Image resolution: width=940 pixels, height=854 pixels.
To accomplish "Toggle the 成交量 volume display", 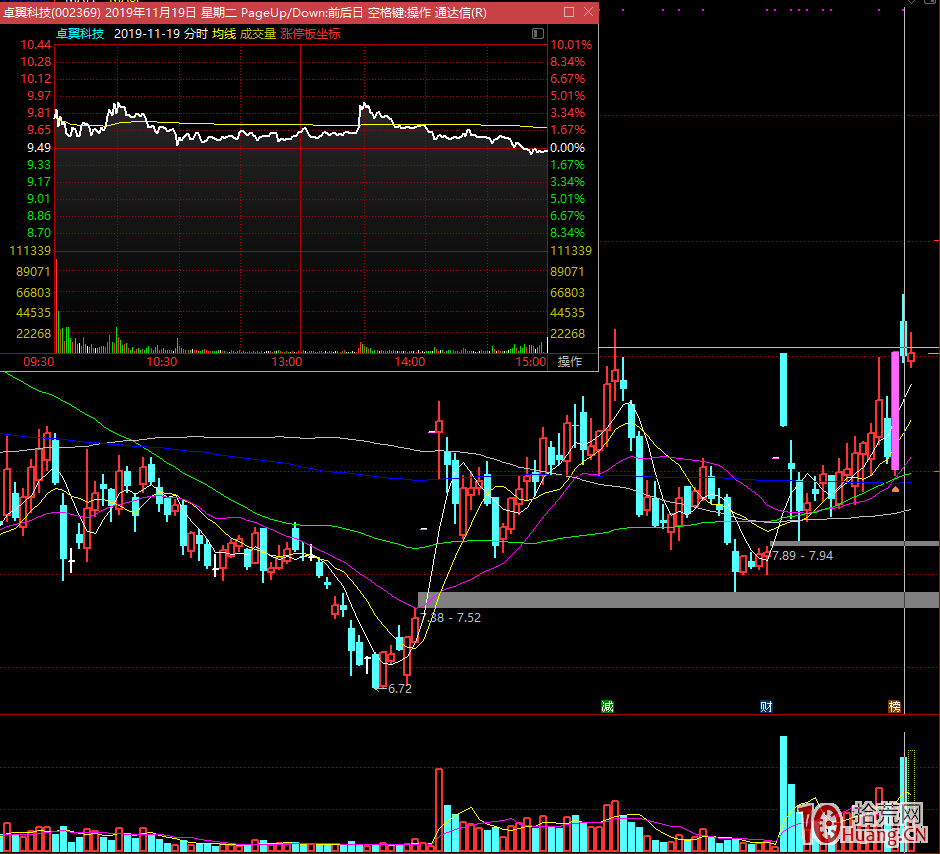I will pos(258,33).
